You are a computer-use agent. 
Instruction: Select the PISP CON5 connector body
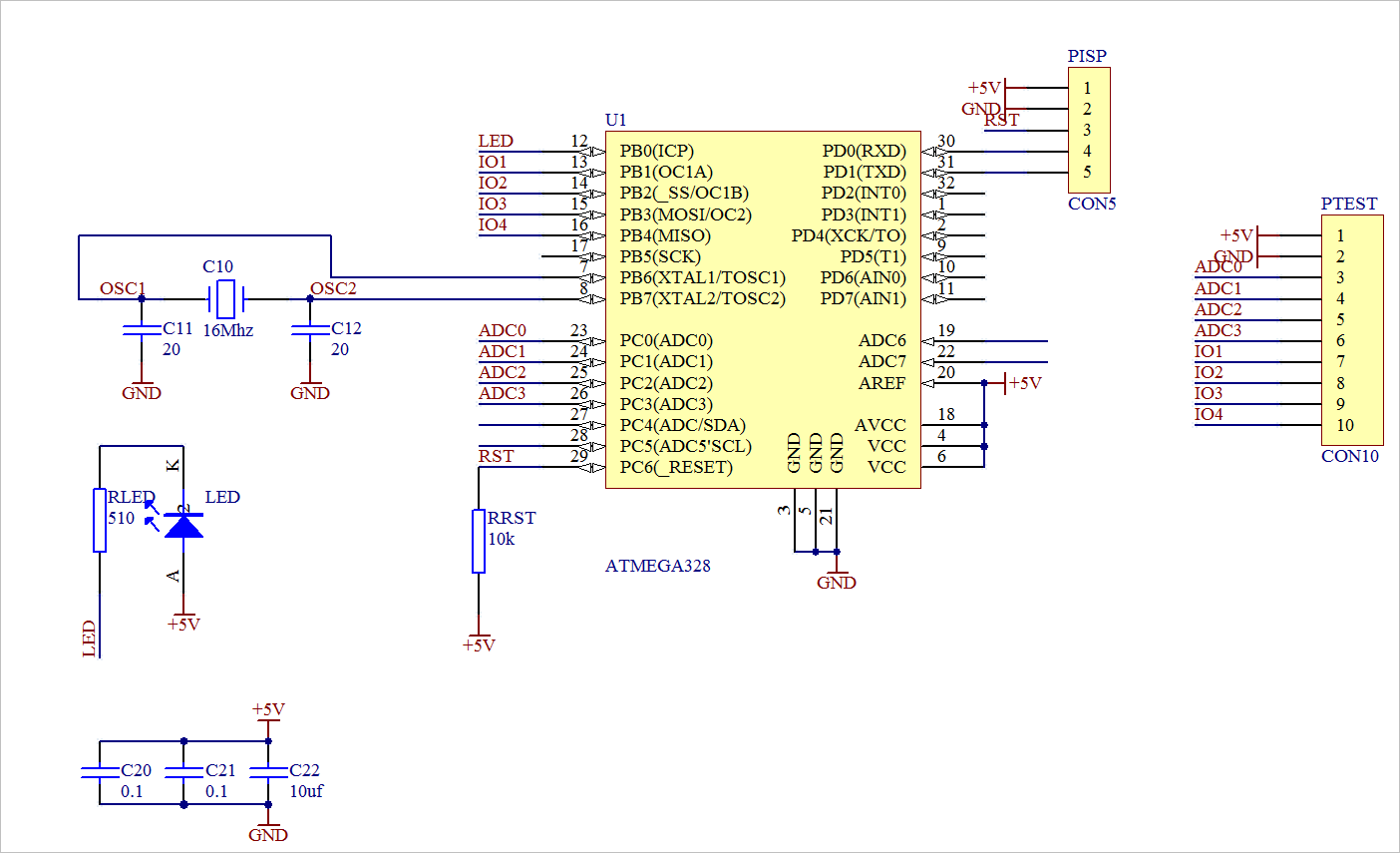[1089, 130]
